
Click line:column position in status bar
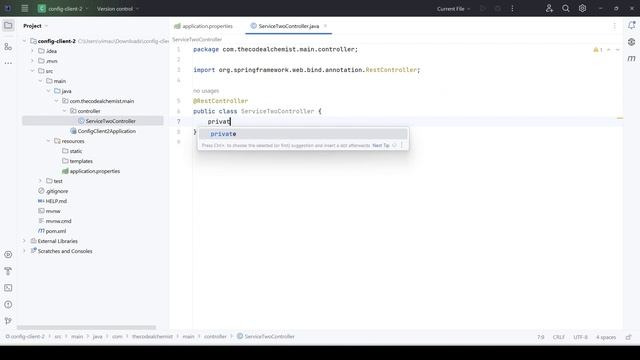point(540,337)
